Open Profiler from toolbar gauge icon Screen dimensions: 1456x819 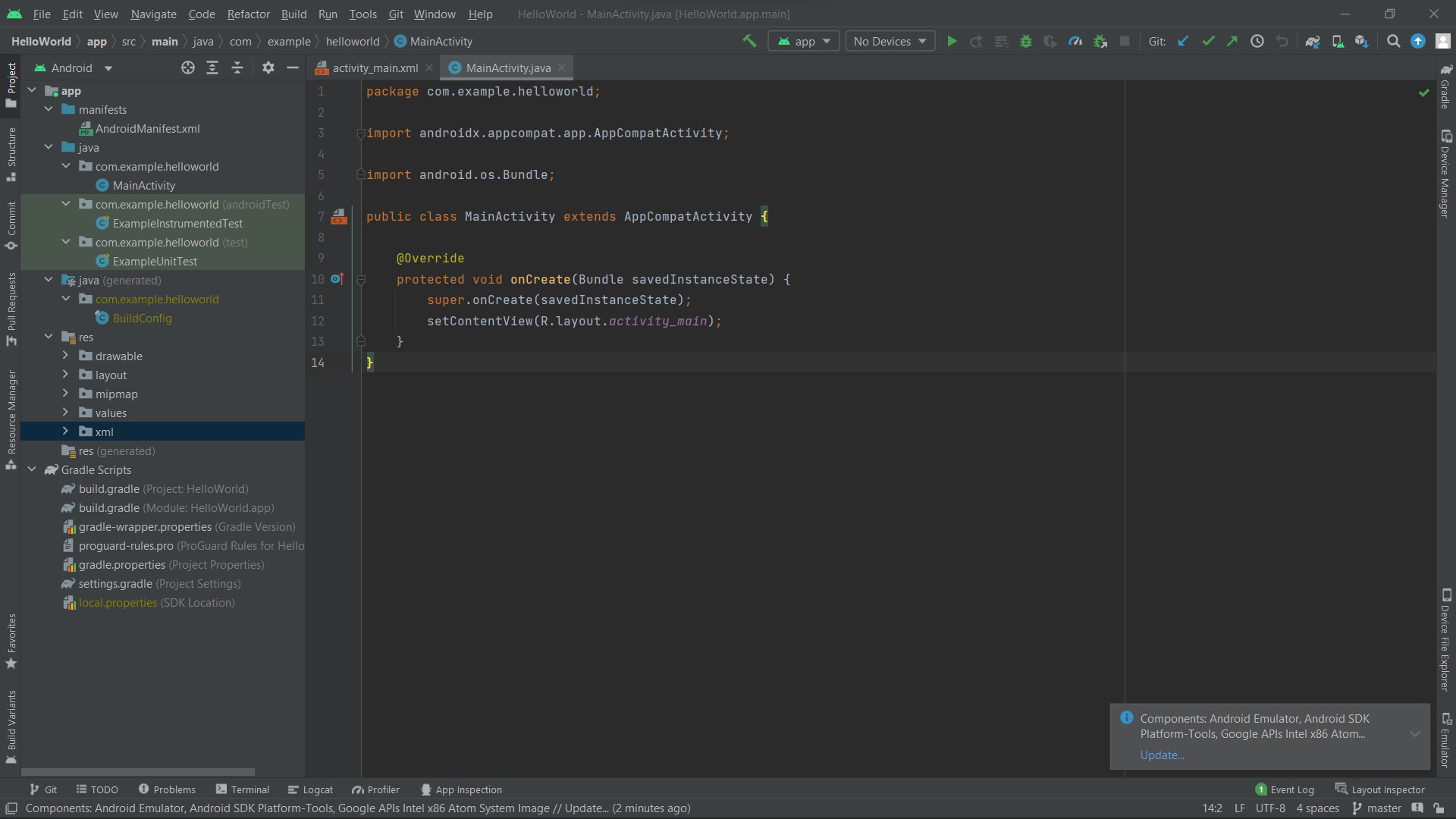1075,42
